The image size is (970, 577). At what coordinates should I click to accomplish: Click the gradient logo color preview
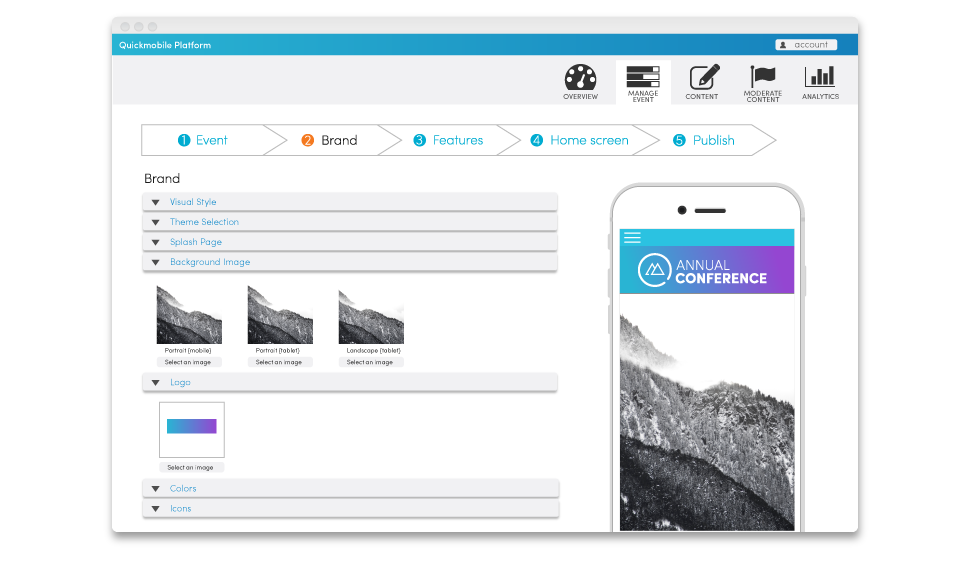click(191, 426)
